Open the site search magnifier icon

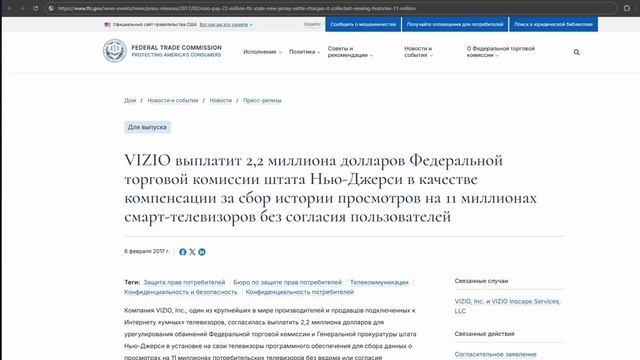click(x=576, y=52)
